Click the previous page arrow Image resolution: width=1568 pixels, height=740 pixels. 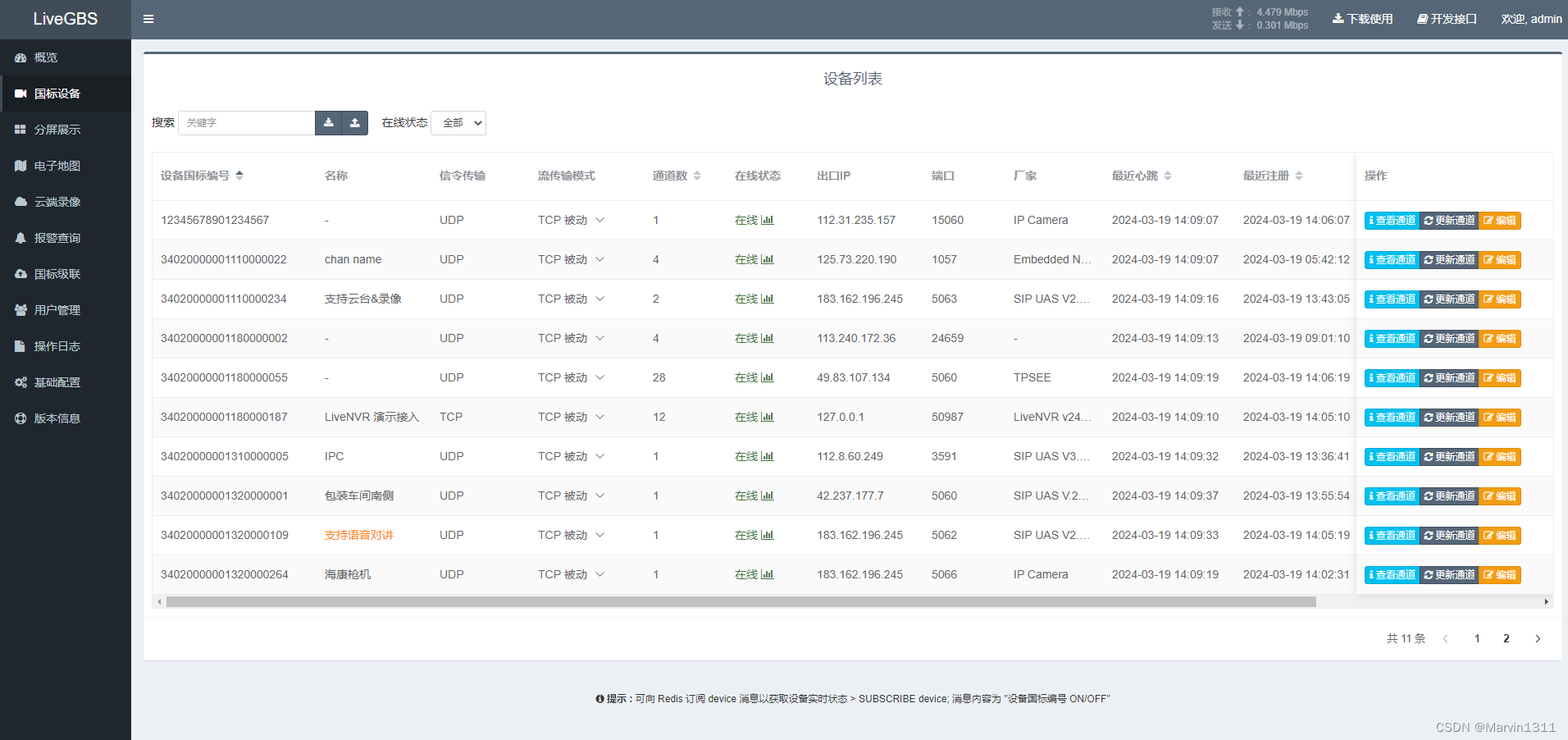pos(1446,638)
